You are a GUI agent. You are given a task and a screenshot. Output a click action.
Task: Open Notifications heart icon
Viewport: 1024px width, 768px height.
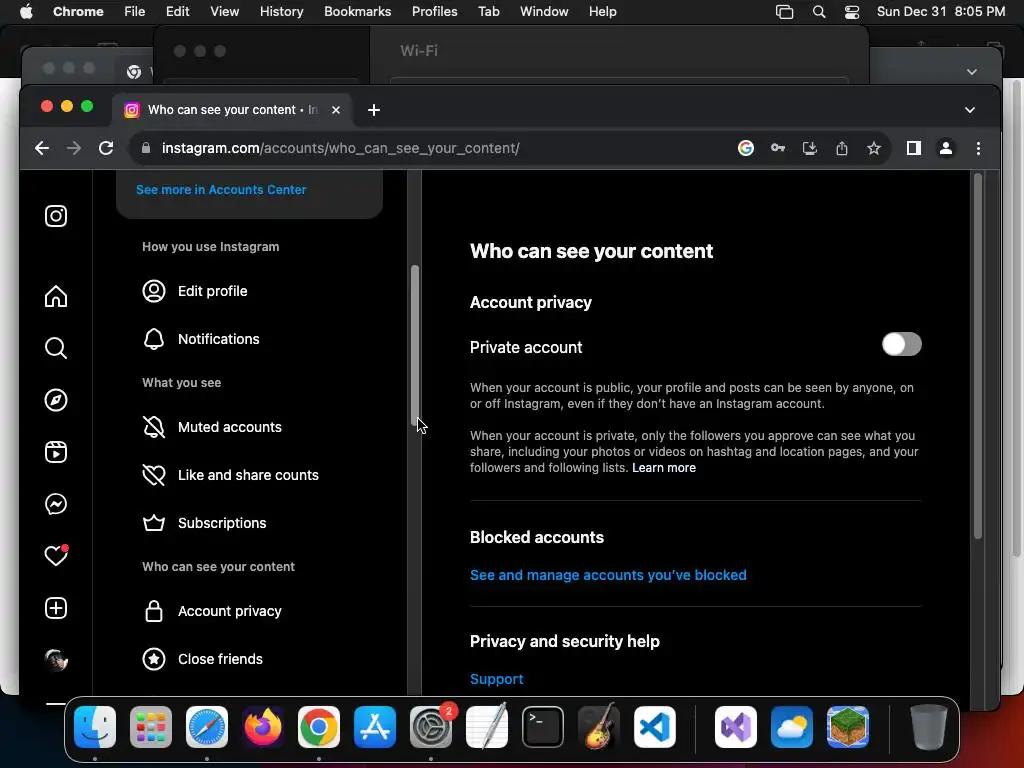click(56, 556)
